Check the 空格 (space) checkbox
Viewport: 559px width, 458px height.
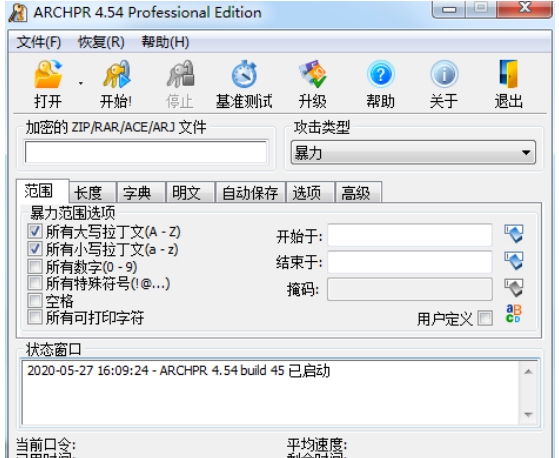click(x=35, y=300)
